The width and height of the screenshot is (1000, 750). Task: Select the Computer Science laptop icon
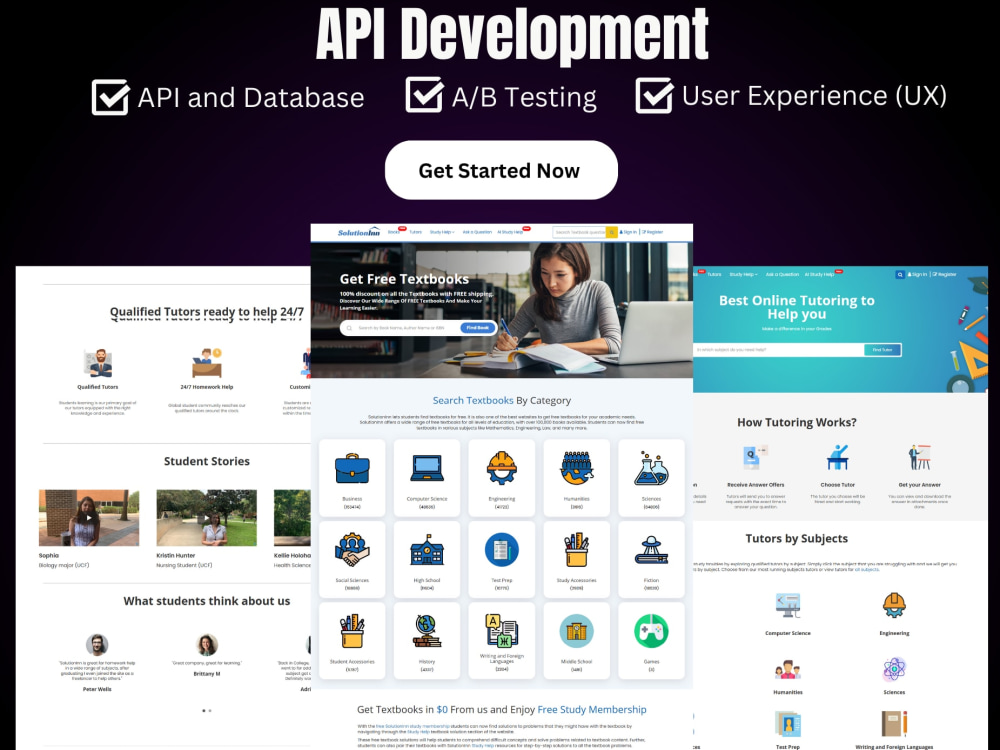tap(427, 469)
